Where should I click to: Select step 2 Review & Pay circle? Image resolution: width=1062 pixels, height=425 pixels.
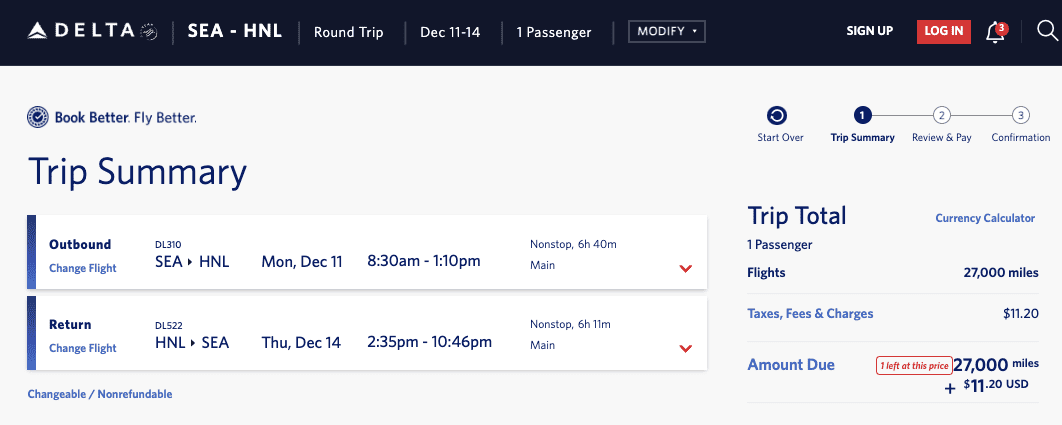coord(941,115)
